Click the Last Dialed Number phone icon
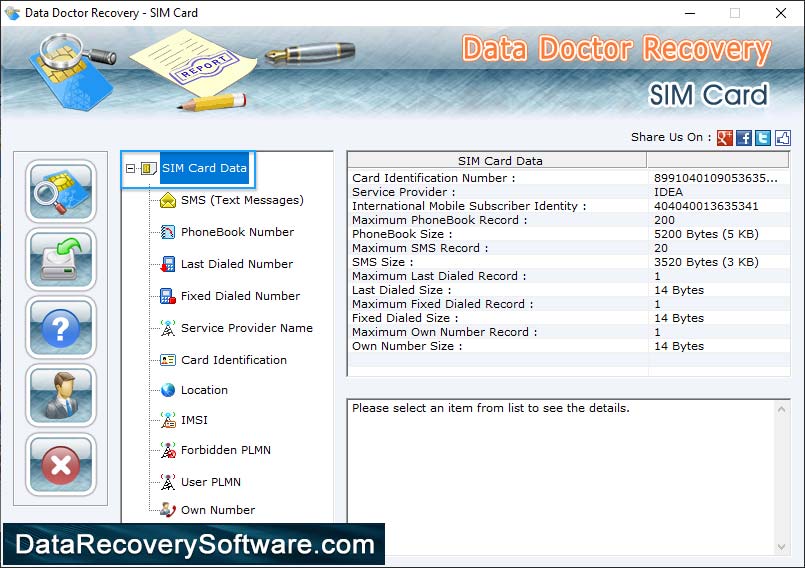 tap(168, 264)
